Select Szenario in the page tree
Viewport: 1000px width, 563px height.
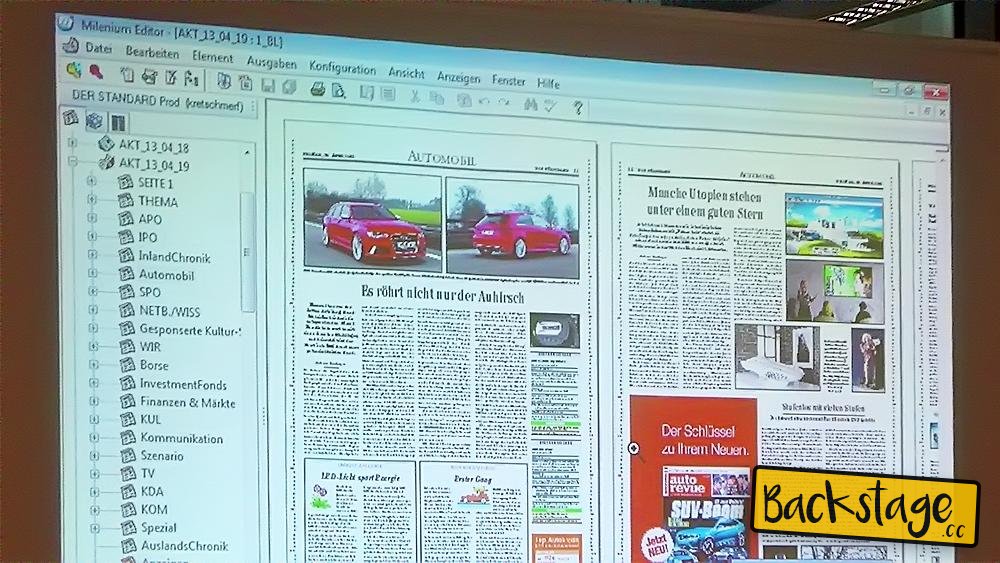(x=162, y=456)
